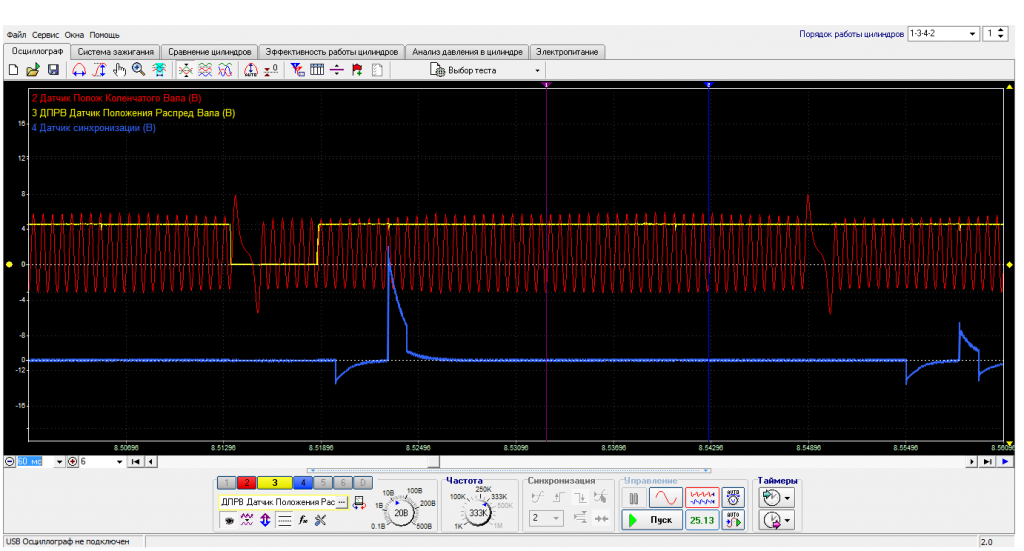Select the Осциллограф tab

click(37, 51)
